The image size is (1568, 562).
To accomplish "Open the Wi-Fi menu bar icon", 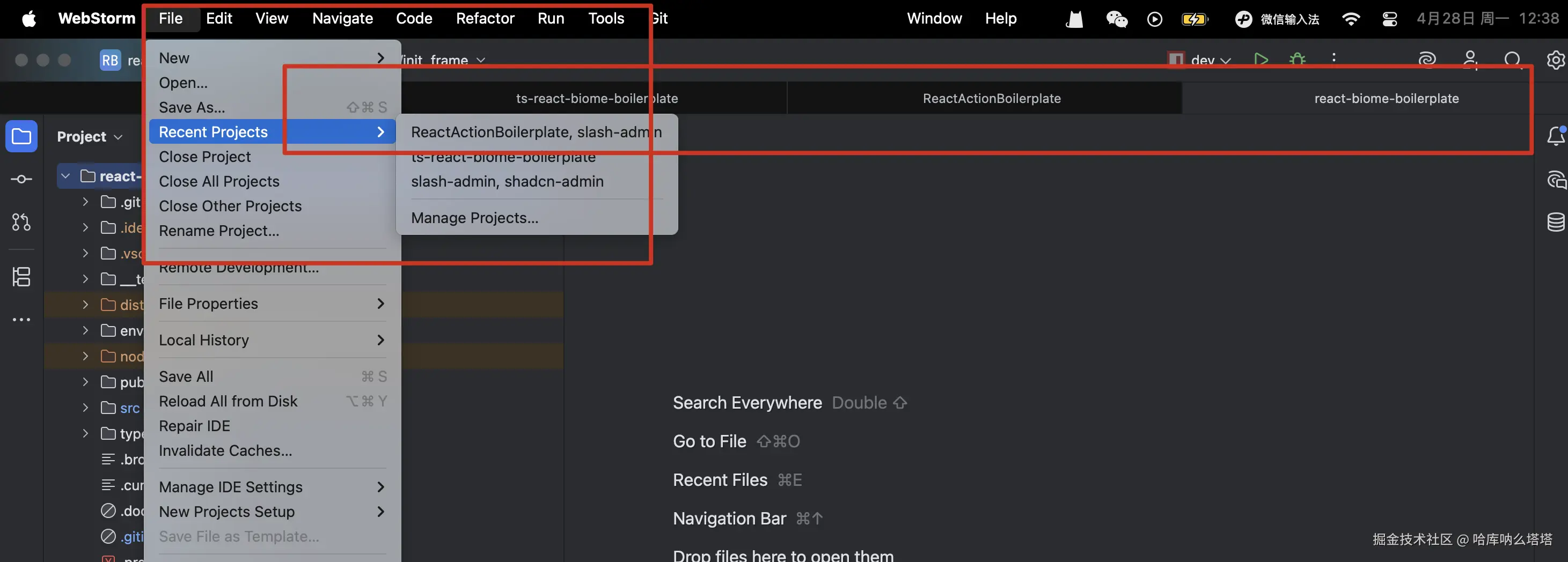I will coord(1350,19).
